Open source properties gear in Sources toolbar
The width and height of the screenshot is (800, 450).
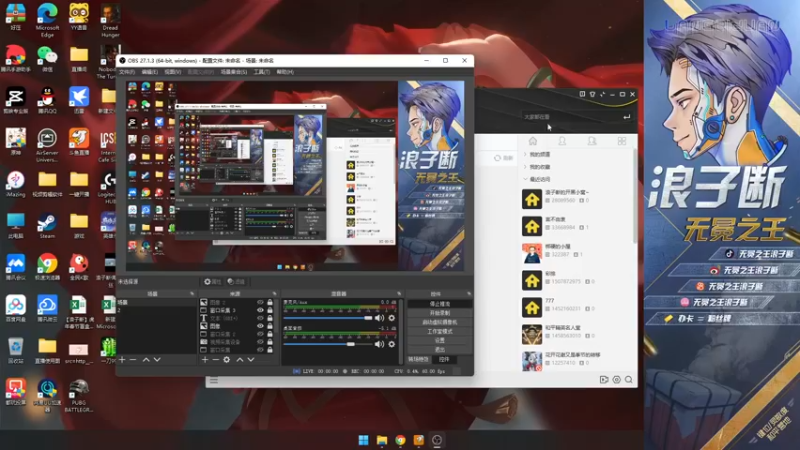point(227,360)
